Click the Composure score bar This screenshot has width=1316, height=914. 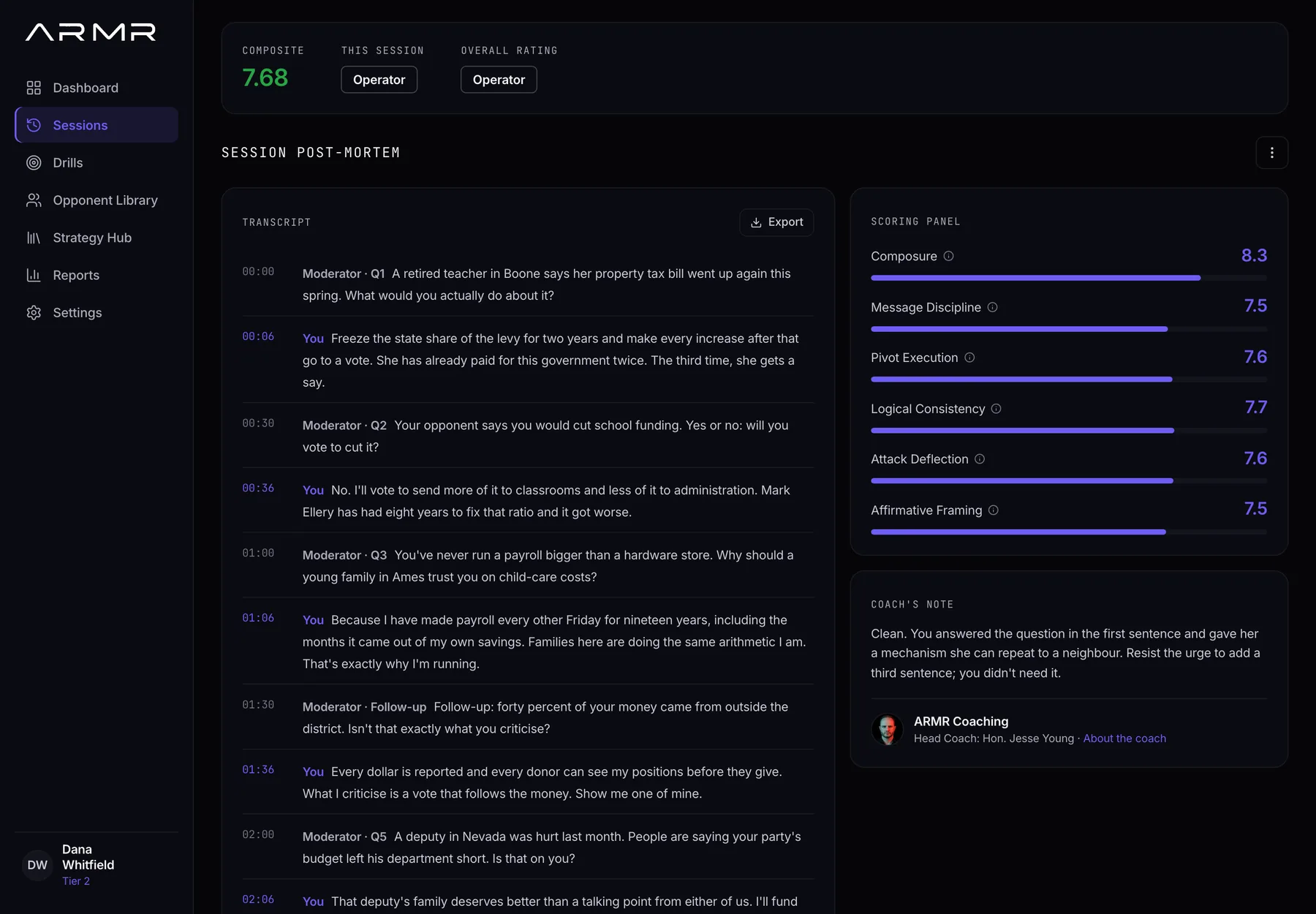1068,278
